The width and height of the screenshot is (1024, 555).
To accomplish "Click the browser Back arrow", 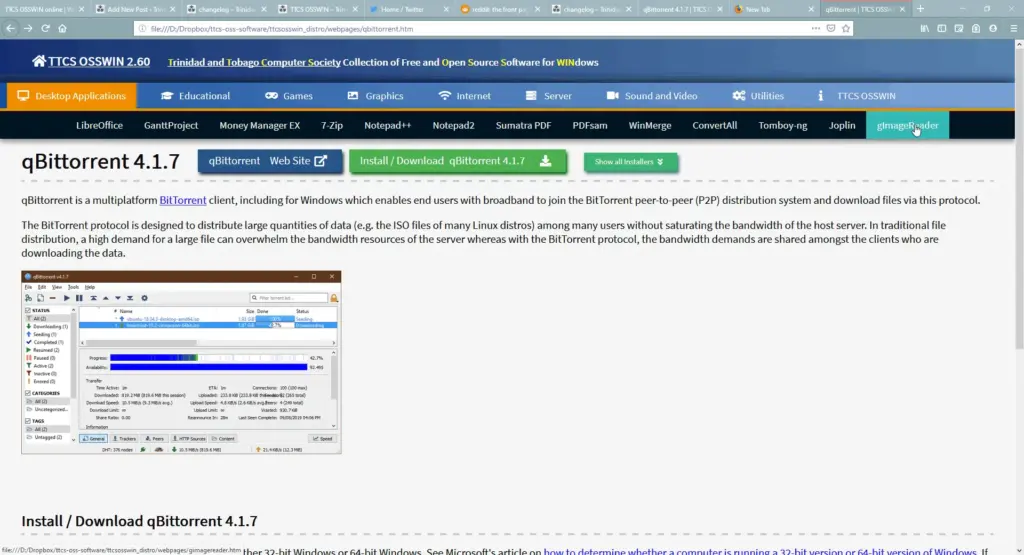I will point(11,28).
